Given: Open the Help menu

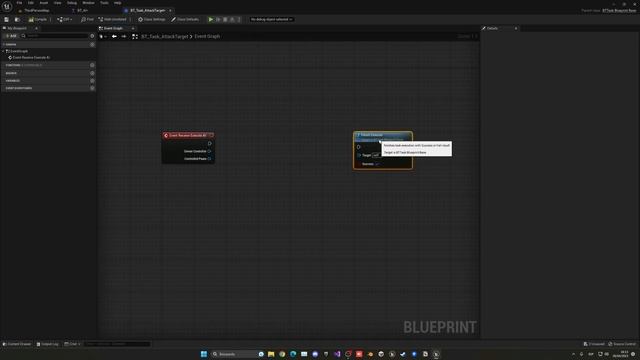Looking at the screenshot, I should [118, 3].
